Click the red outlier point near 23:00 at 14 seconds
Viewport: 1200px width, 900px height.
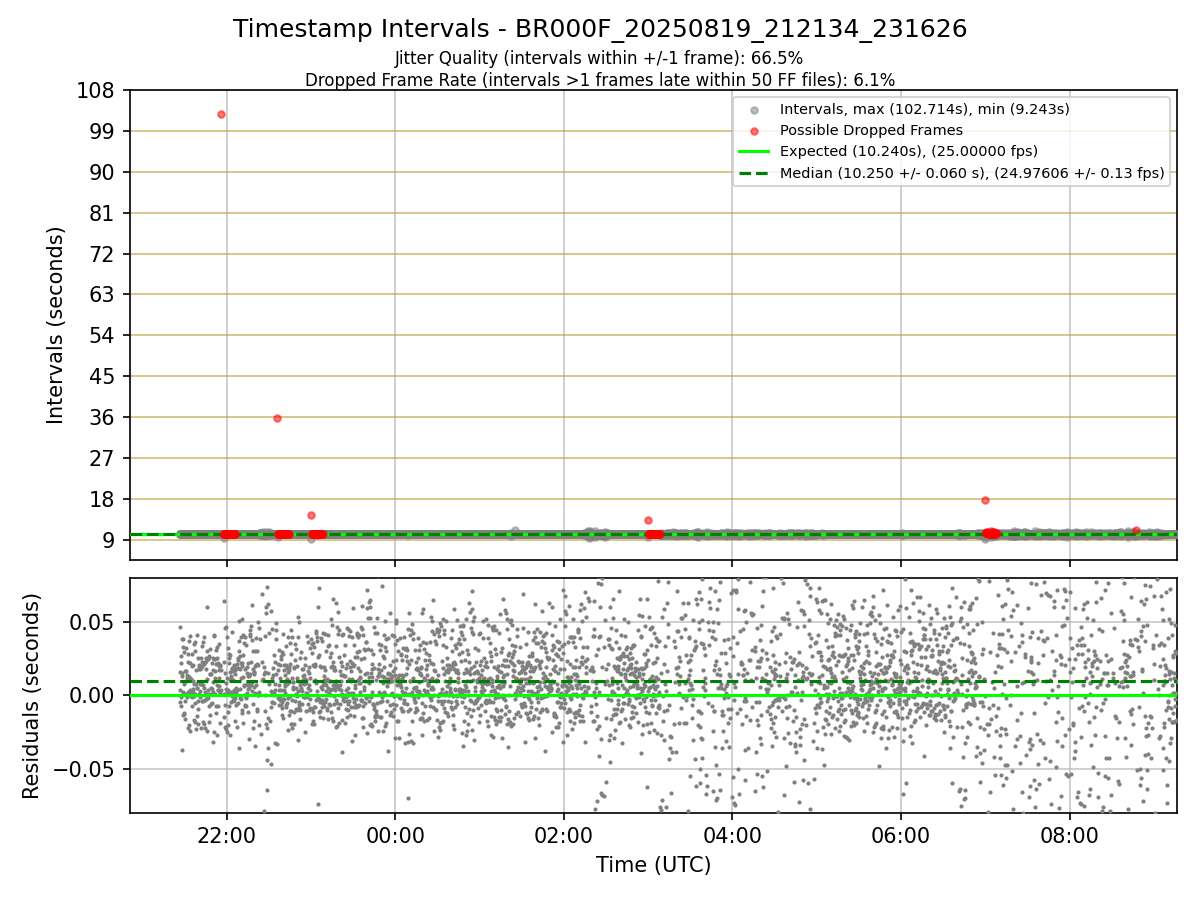tap(311, 516)
